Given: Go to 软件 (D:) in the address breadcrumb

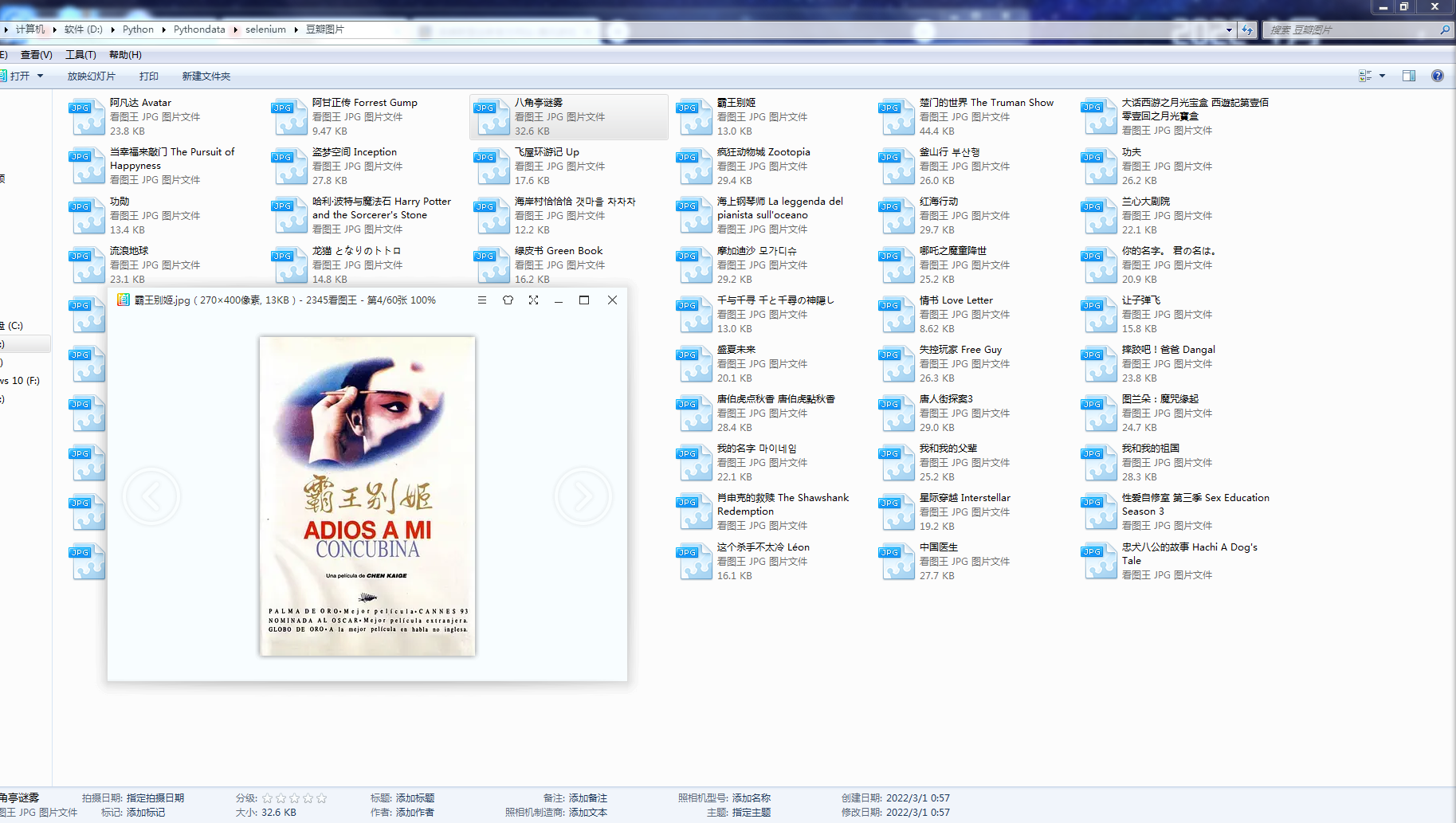Looking at the screenshot, I should [84, 29].
